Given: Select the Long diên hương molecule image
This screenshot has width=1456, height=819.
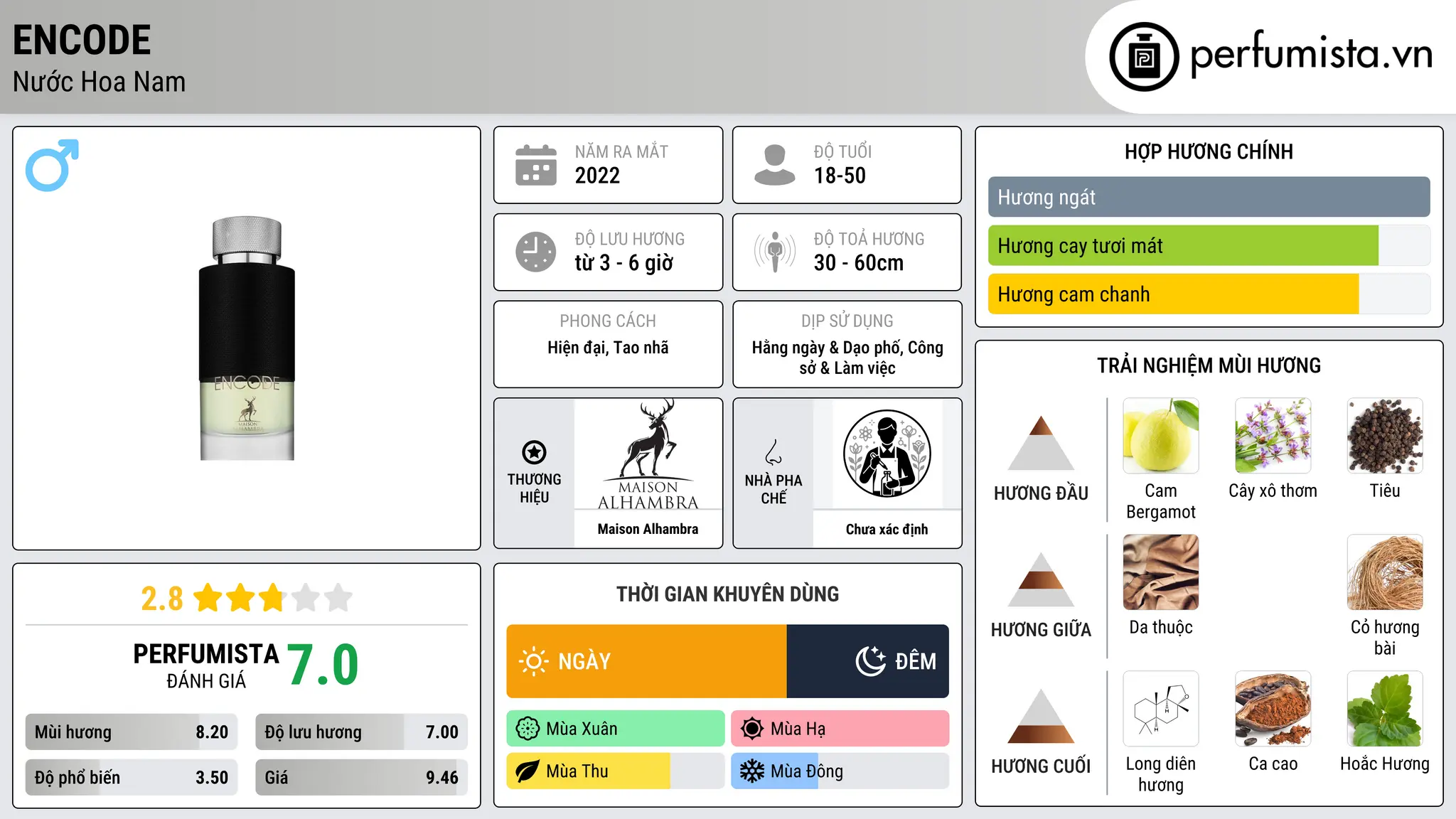Looking at the screenshot, I should (x=1161, y=709).
